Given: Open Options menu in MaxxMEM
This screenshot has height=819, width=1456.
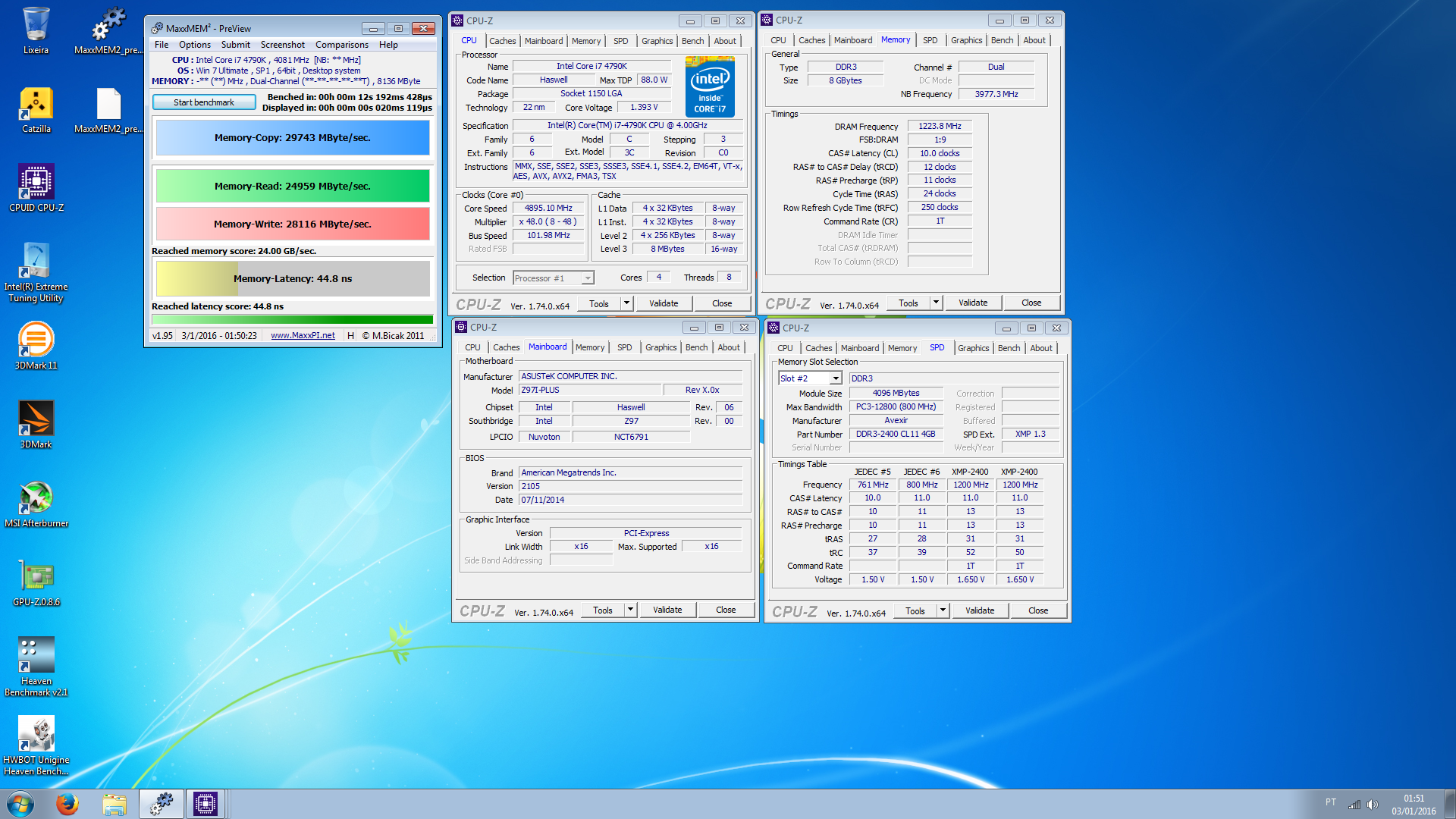Looking at the screenshot, I should click(x=195, y=45).
